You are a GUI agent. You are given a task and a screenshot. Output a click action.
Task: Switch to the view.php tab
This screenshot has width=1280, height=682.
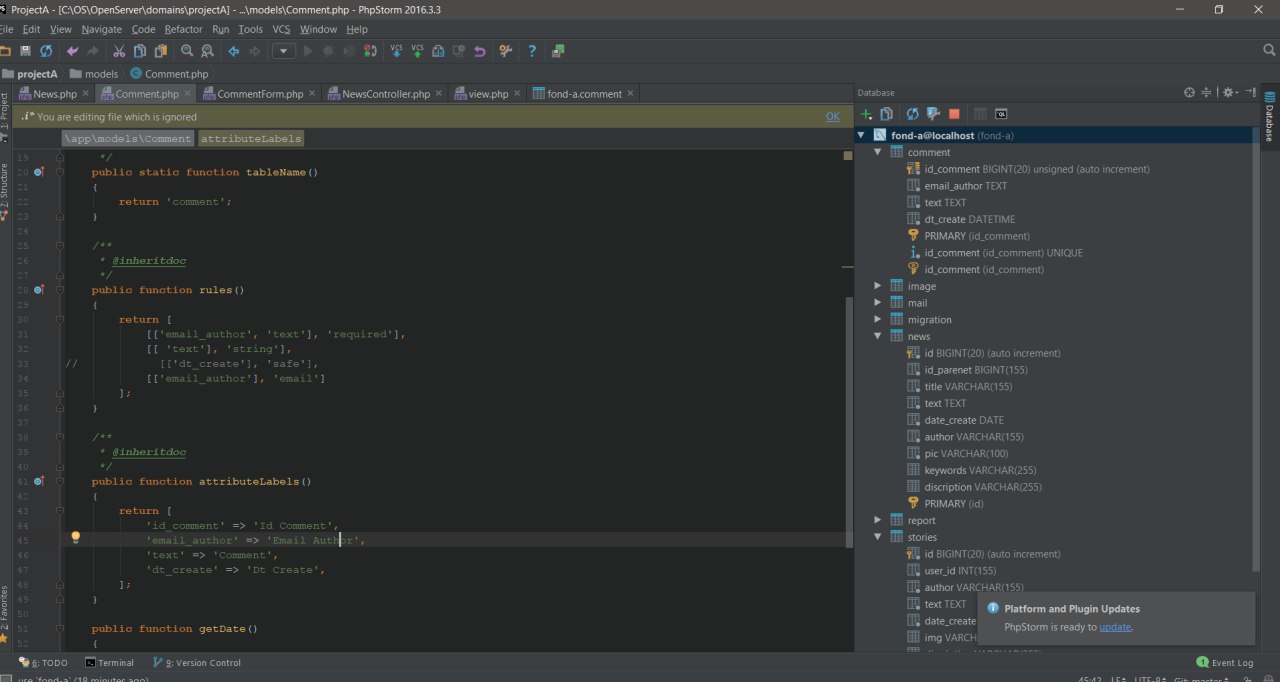point(488,94)
